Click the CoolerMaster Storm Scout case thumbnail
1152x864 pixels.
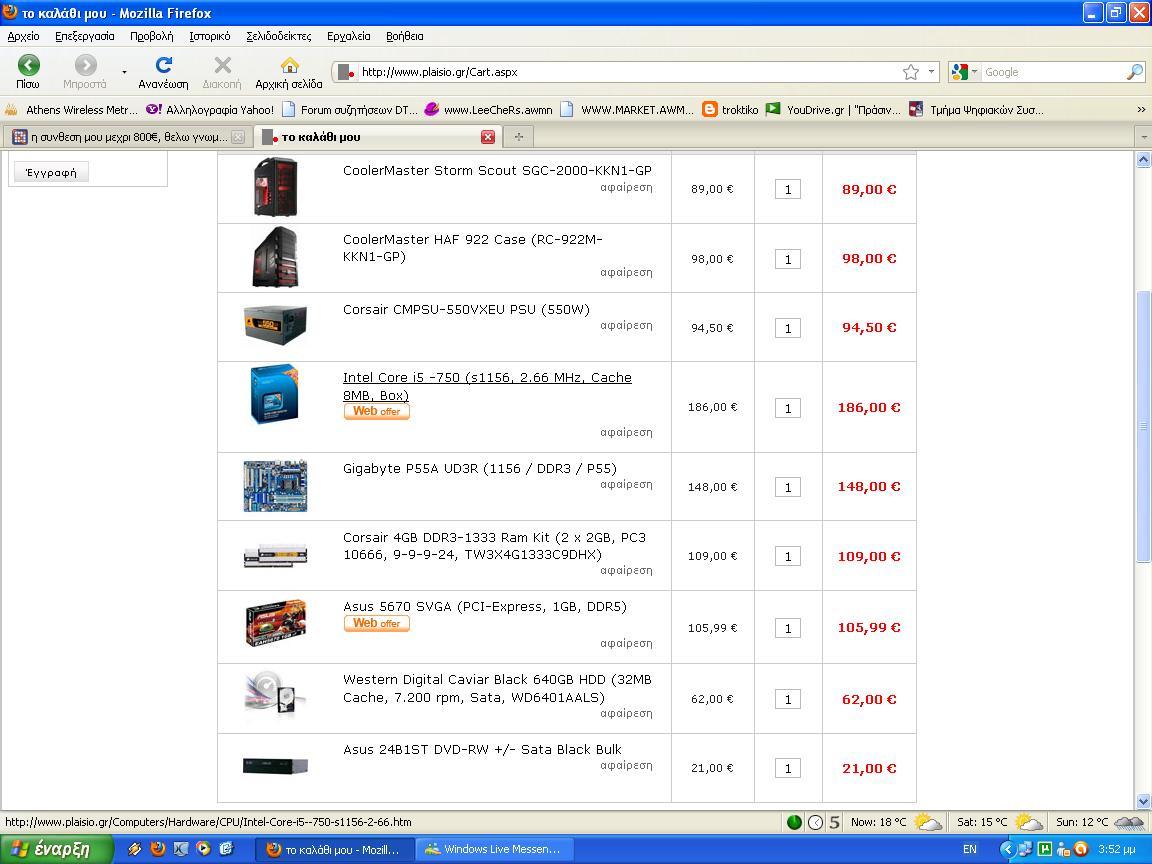click(x=276, y=187)
